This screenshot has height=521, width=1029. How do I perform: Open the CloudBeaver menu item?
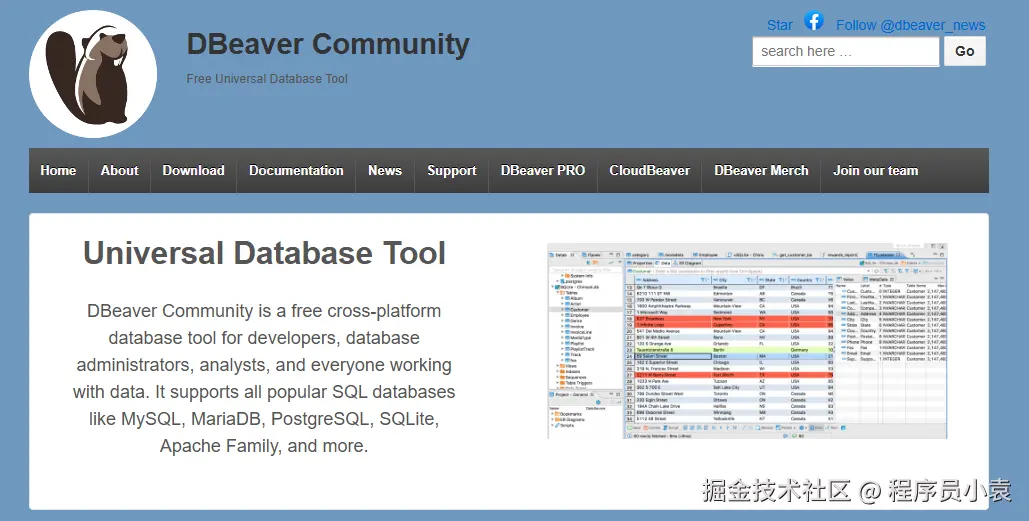(x=650, y=171)
